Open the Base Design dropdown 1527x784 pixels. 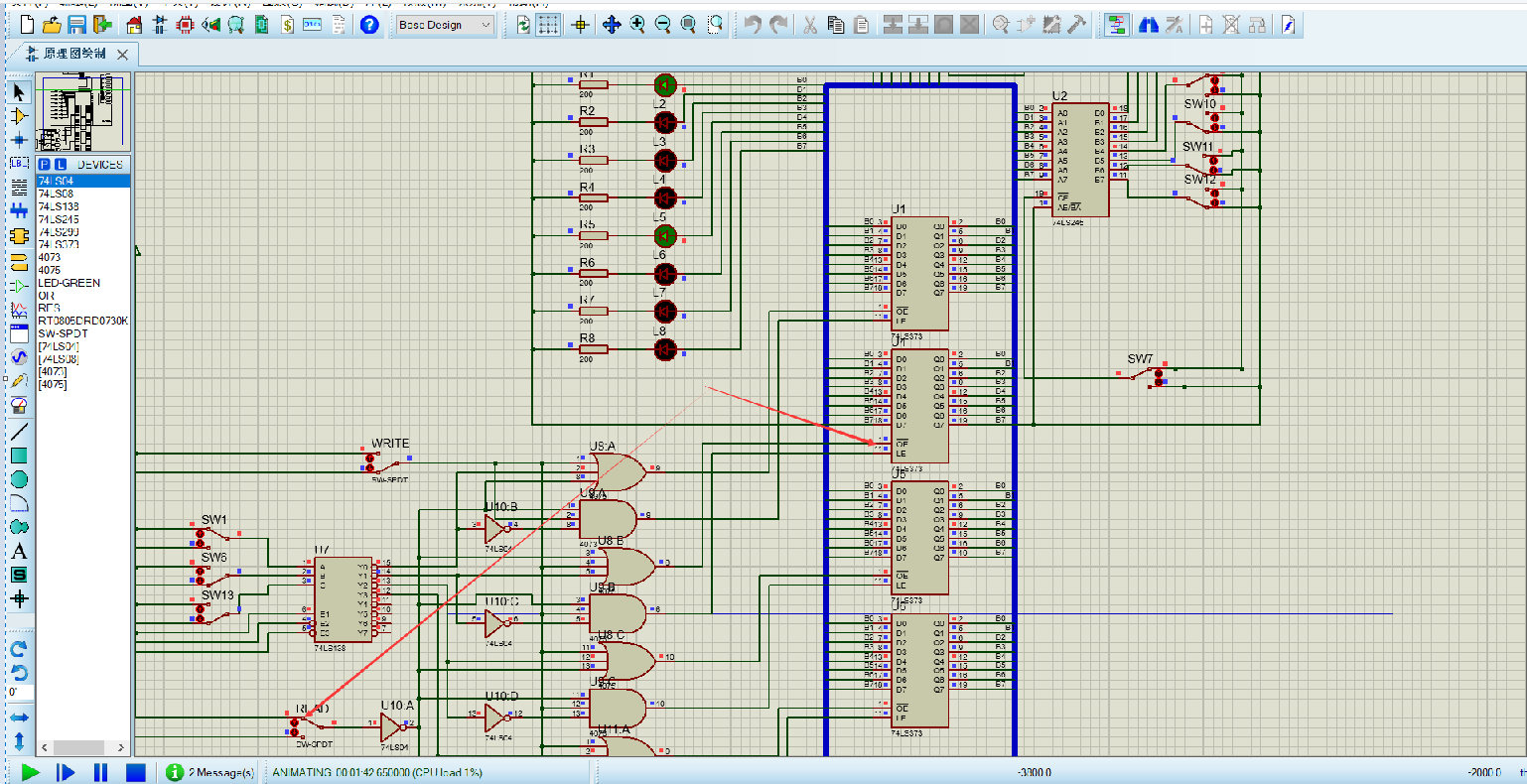(x=445, y=25)
